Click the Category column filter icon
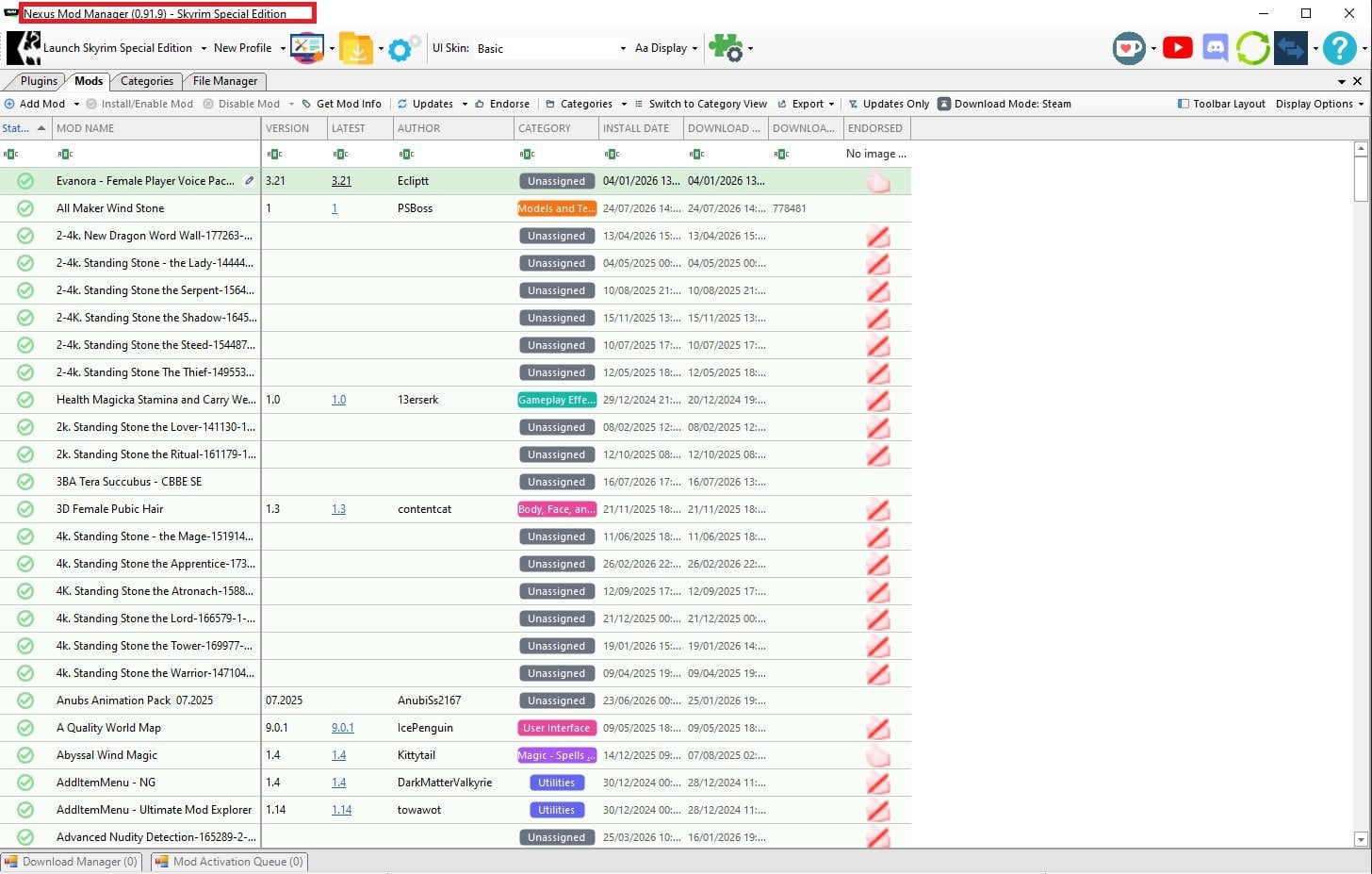Image resolution: width=1372 pixels, height=874 pixels. pos(527,154)
